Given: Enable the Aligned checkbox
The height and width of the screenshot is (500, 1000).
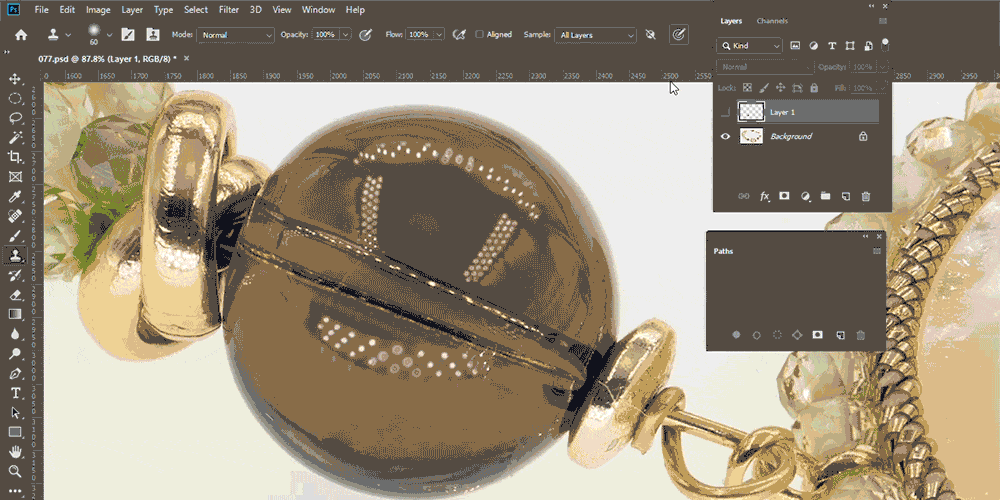Looking at the screenshot, I should pyautogui.click(x=480, y=35).
